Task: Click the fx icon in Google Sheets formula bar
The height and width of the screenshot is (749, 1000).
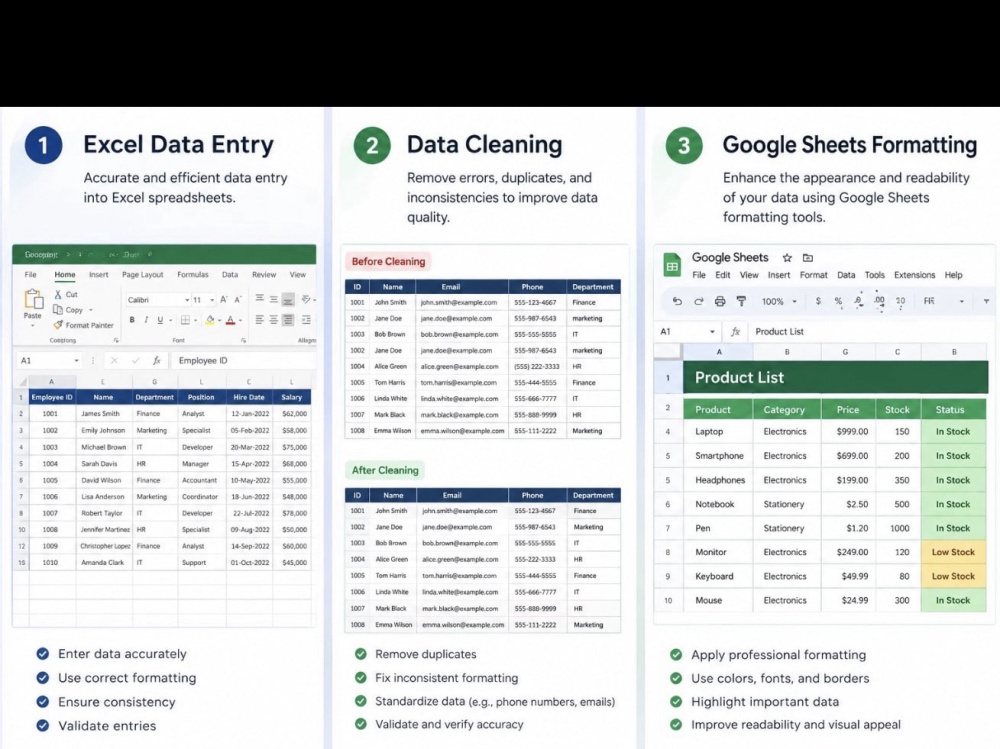Action: coord(735,332)
